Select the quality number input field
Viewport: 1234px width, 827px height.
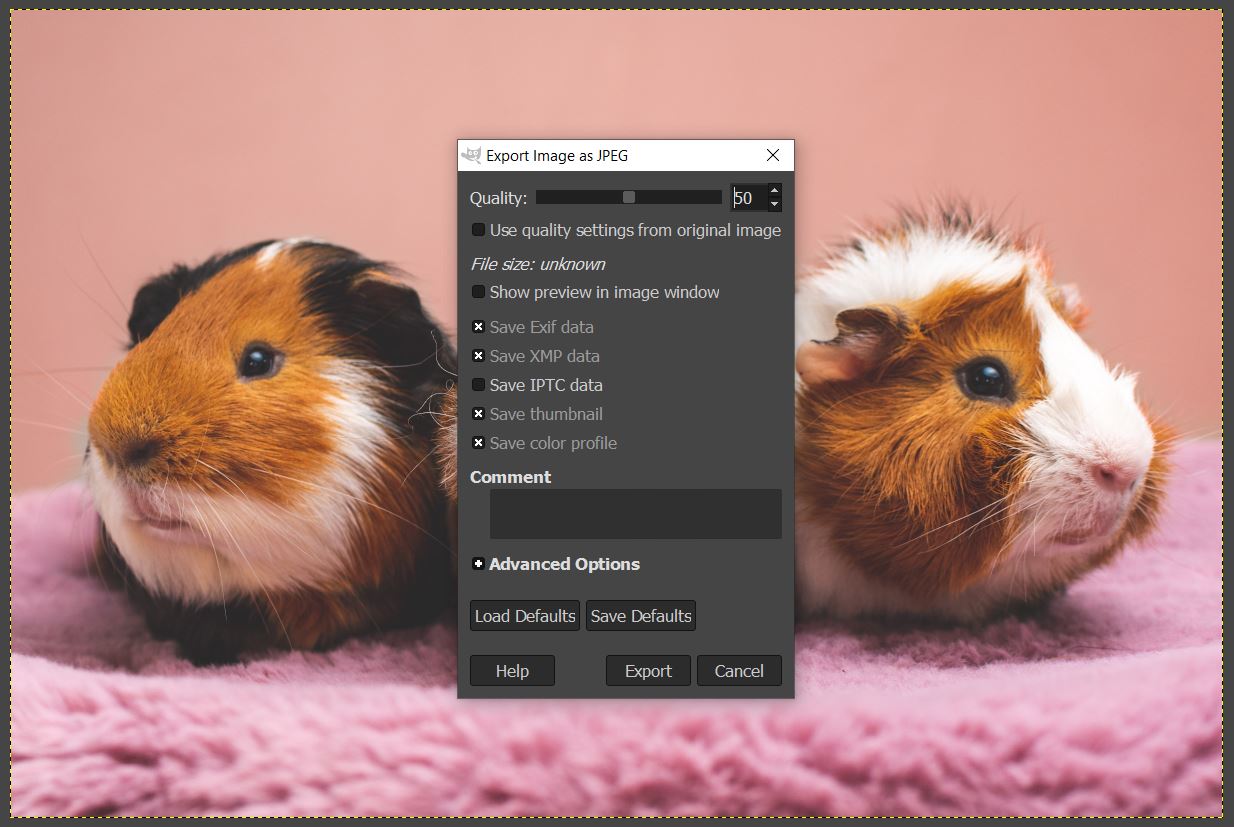750,197
